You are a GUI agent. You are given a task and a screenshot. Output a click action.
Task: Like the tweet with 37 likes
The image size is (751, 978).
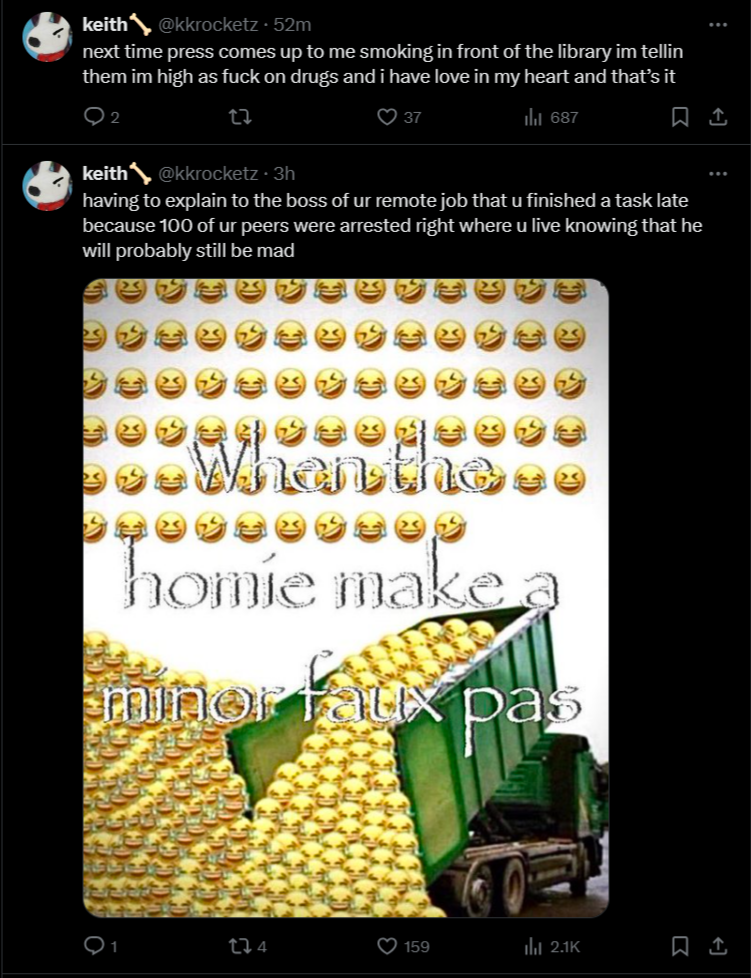pyautogui.click(x=399, y=117)
